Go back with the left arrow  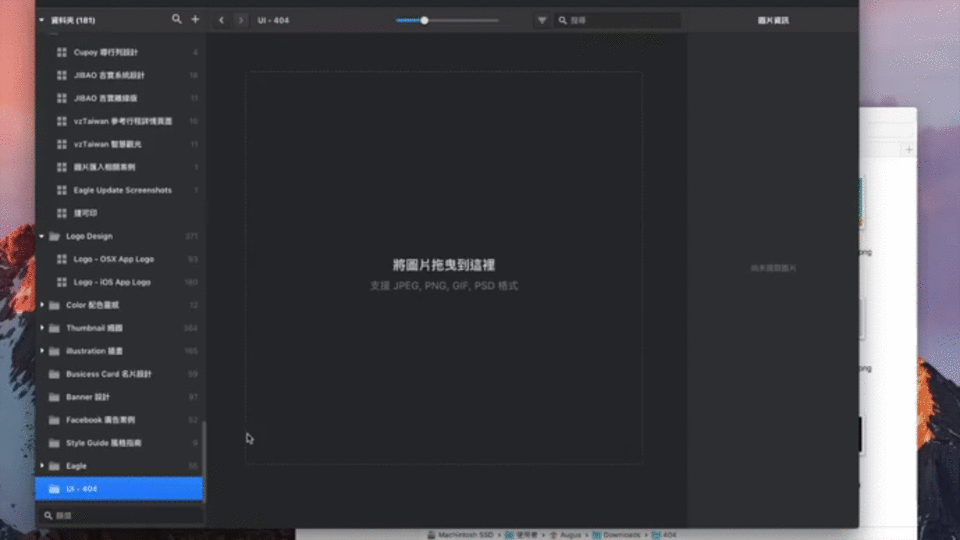coord(222,20)
